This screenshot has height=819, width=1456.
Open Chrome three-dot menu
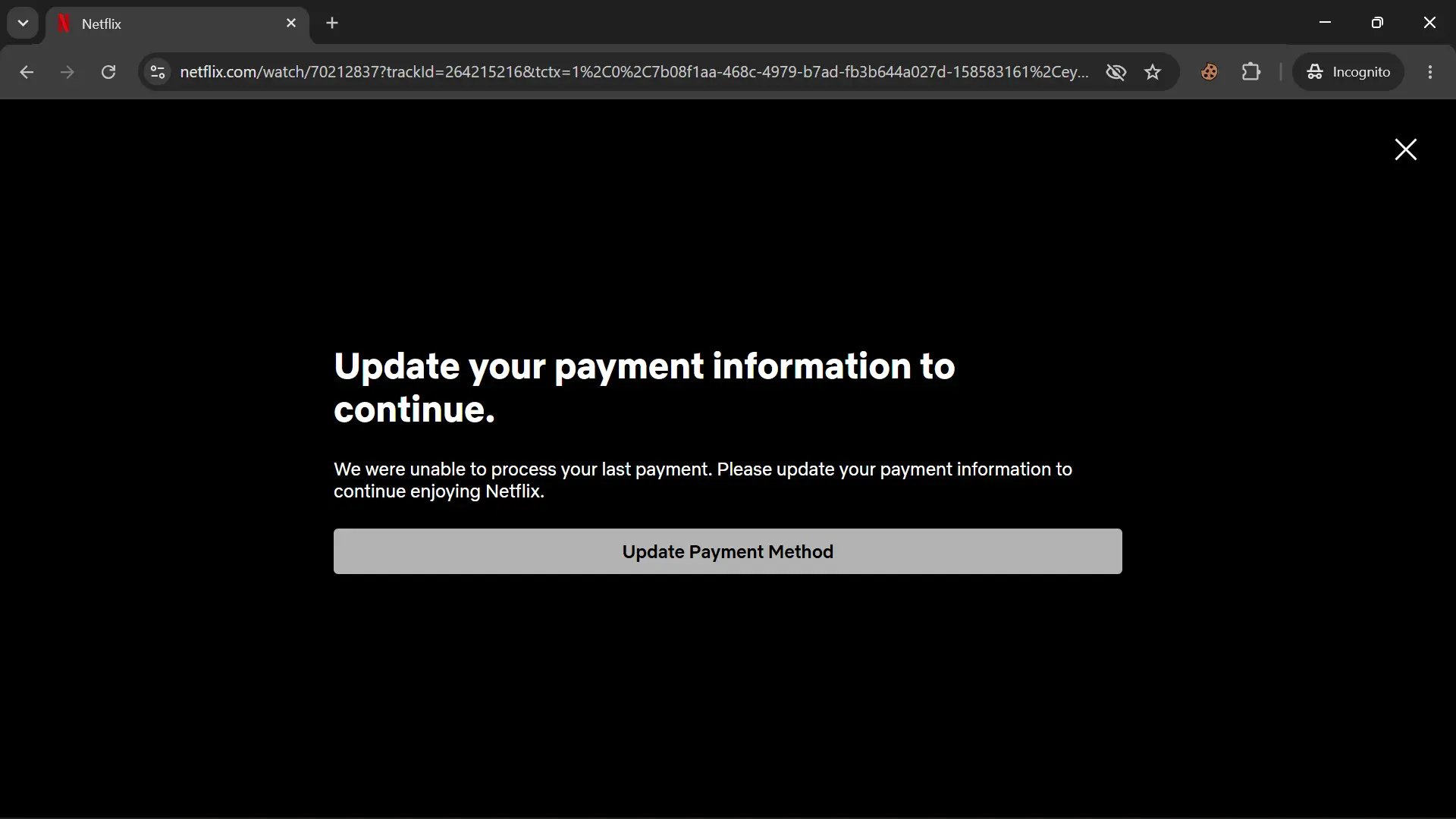click(x=1429, y=72)
